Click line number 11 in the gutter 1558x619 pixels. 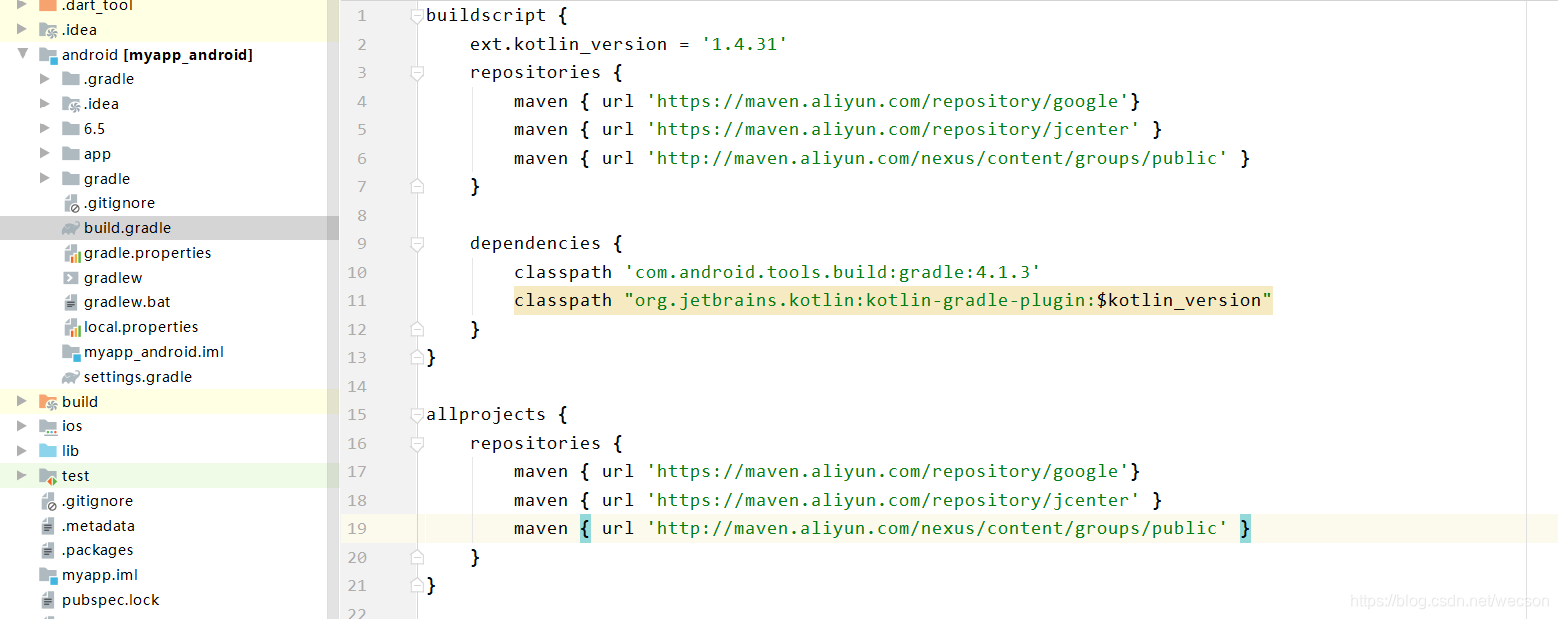click(x=357, y=300)
